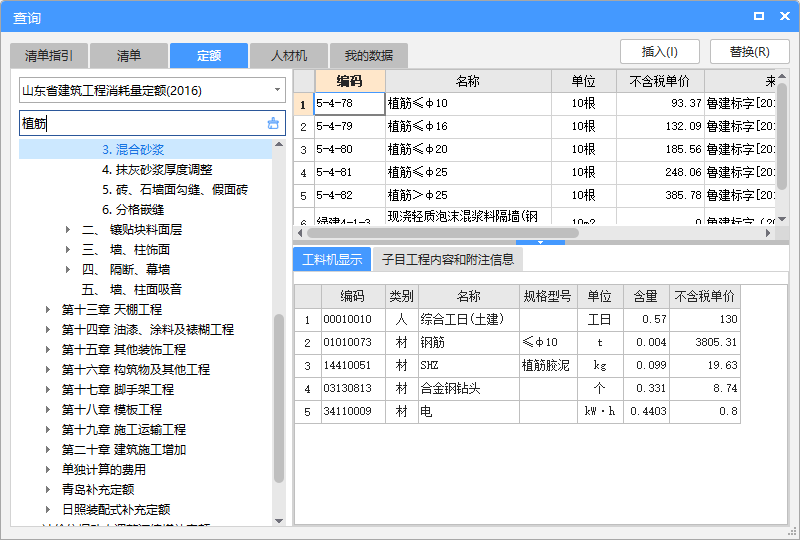Select material row 14410051 SHZ
This screenshot has height=540, width=800.
tap(517, 365)
